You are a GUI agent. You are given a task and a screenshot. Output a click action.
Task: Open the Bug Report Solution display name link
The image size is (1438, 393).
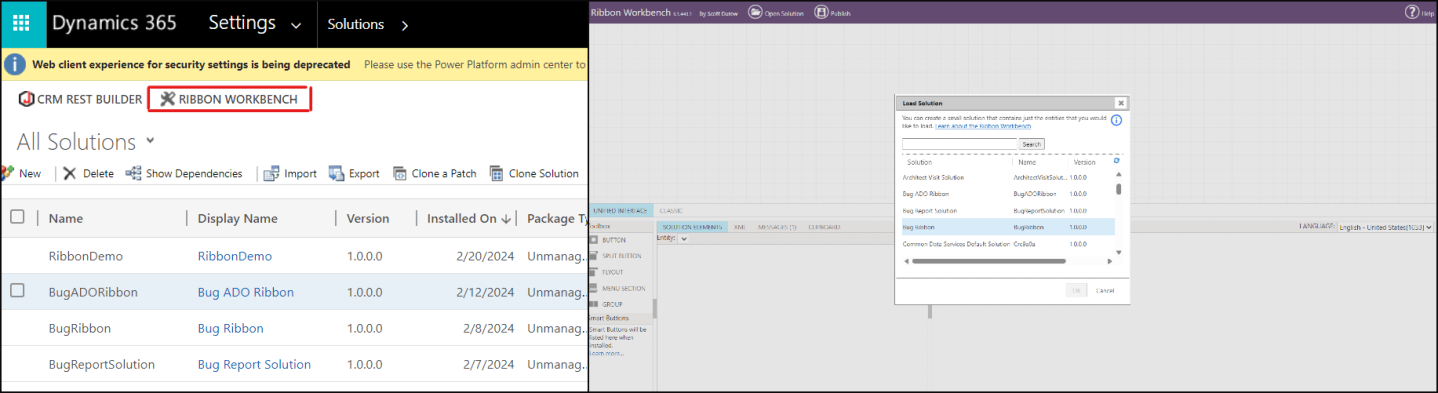[x=254, y=364]
